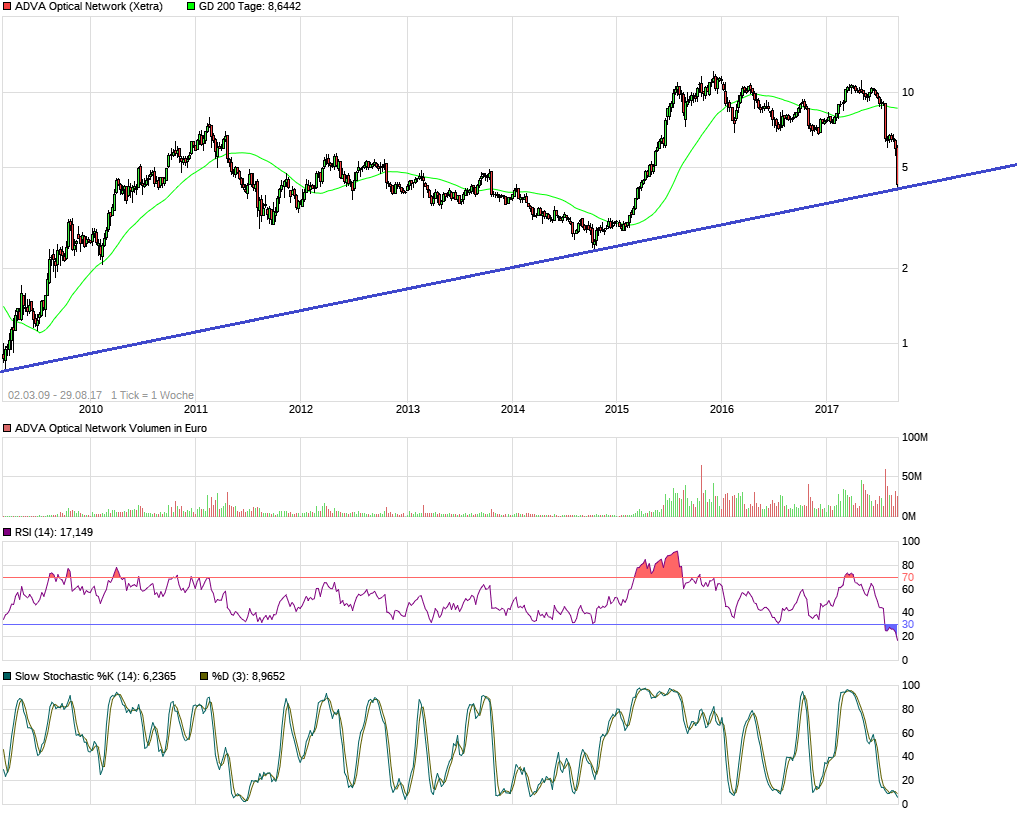The height and width of the screenshot is (814, 1017).
Task: Click the 100M volume axis label
Action: tap(915, 438)
